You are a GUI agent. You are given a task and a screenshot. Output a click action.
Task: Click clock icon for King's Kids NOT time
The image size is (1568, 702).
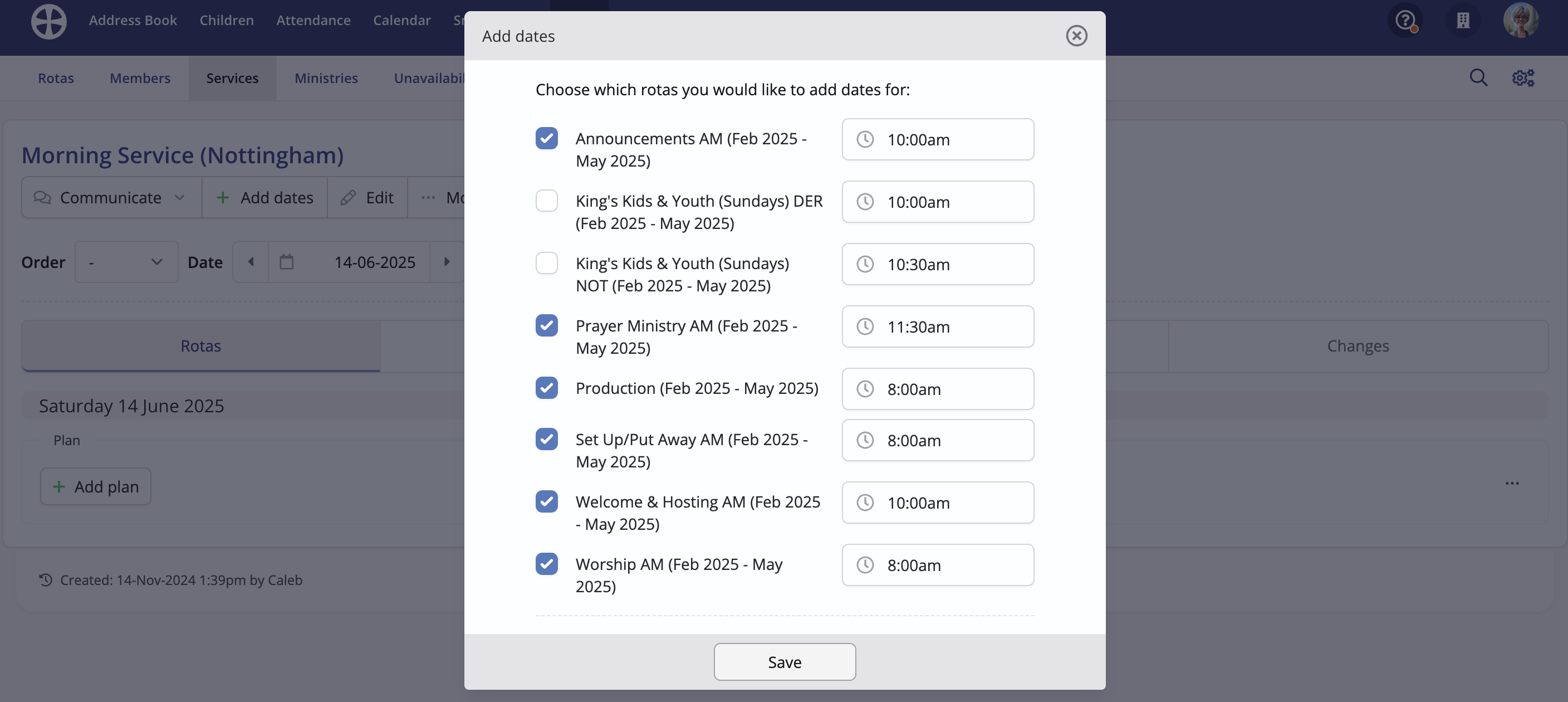865,264
